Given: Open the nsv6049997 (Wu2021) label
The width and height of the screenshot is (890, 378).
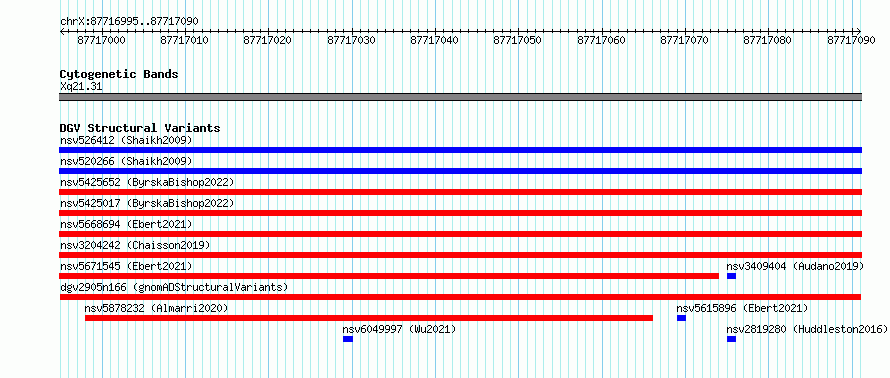Looking at the screenshot, I should tap(400, 329).
